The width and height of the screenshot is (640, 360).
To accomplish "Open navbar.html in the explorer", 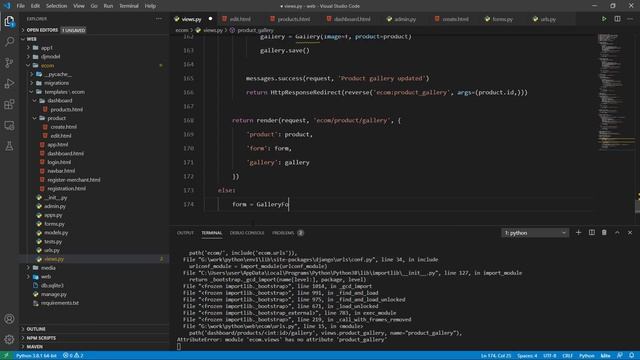I will (x=61, y=171).
